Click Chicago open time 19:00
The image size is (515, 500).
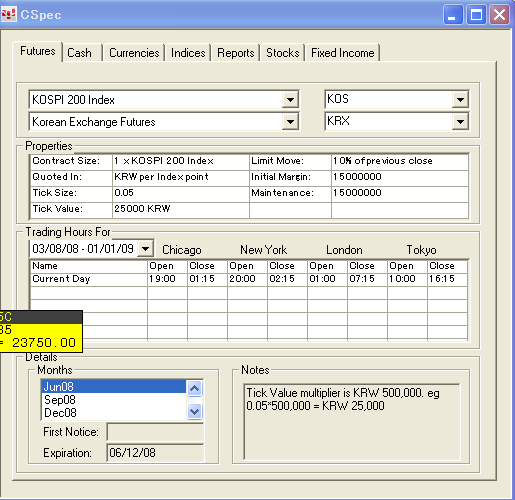[x=167, y=279]
